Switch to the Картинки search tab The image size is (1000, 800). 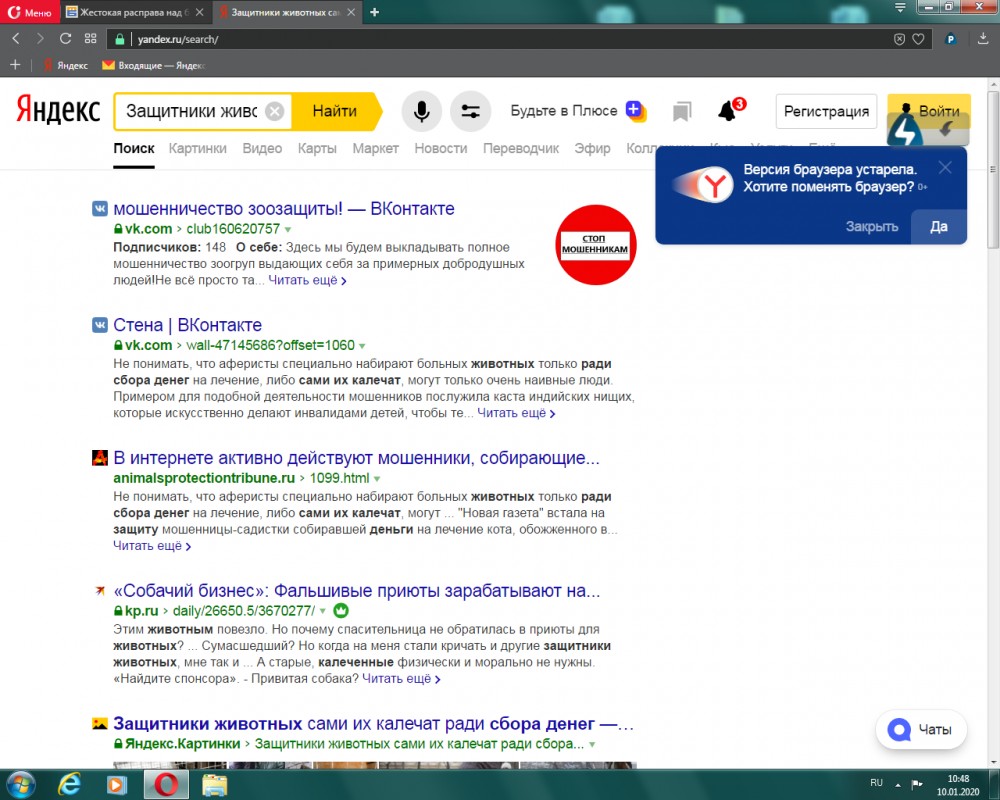coord(197,148)
